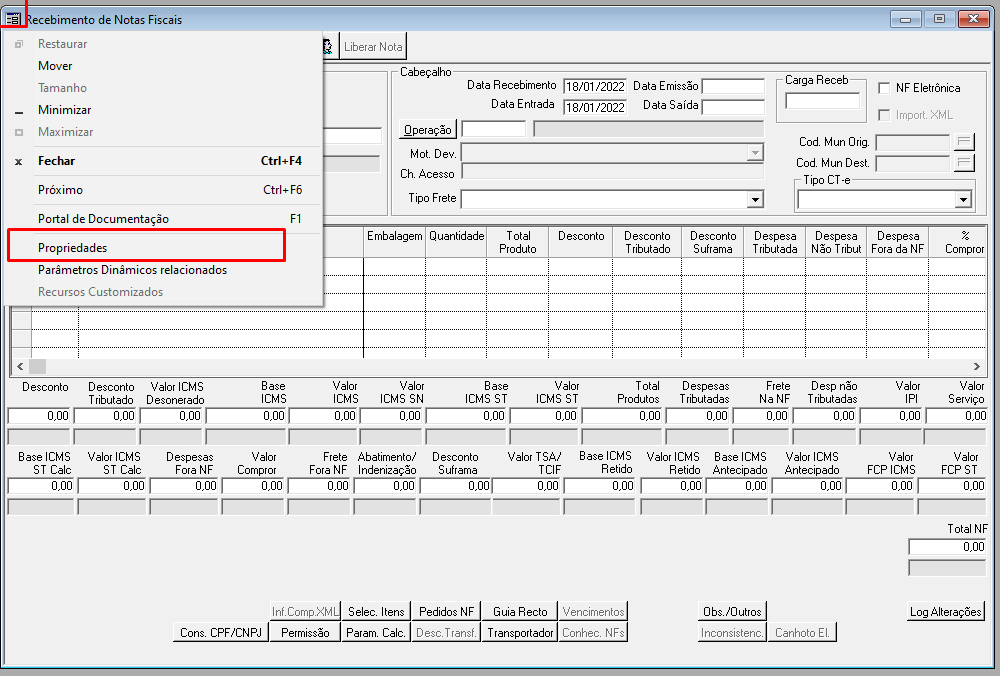This screenshot has height=676, width=1000.
Task: Enable the NF Eletrônica checkbox
Action: (x=884, y=88)
